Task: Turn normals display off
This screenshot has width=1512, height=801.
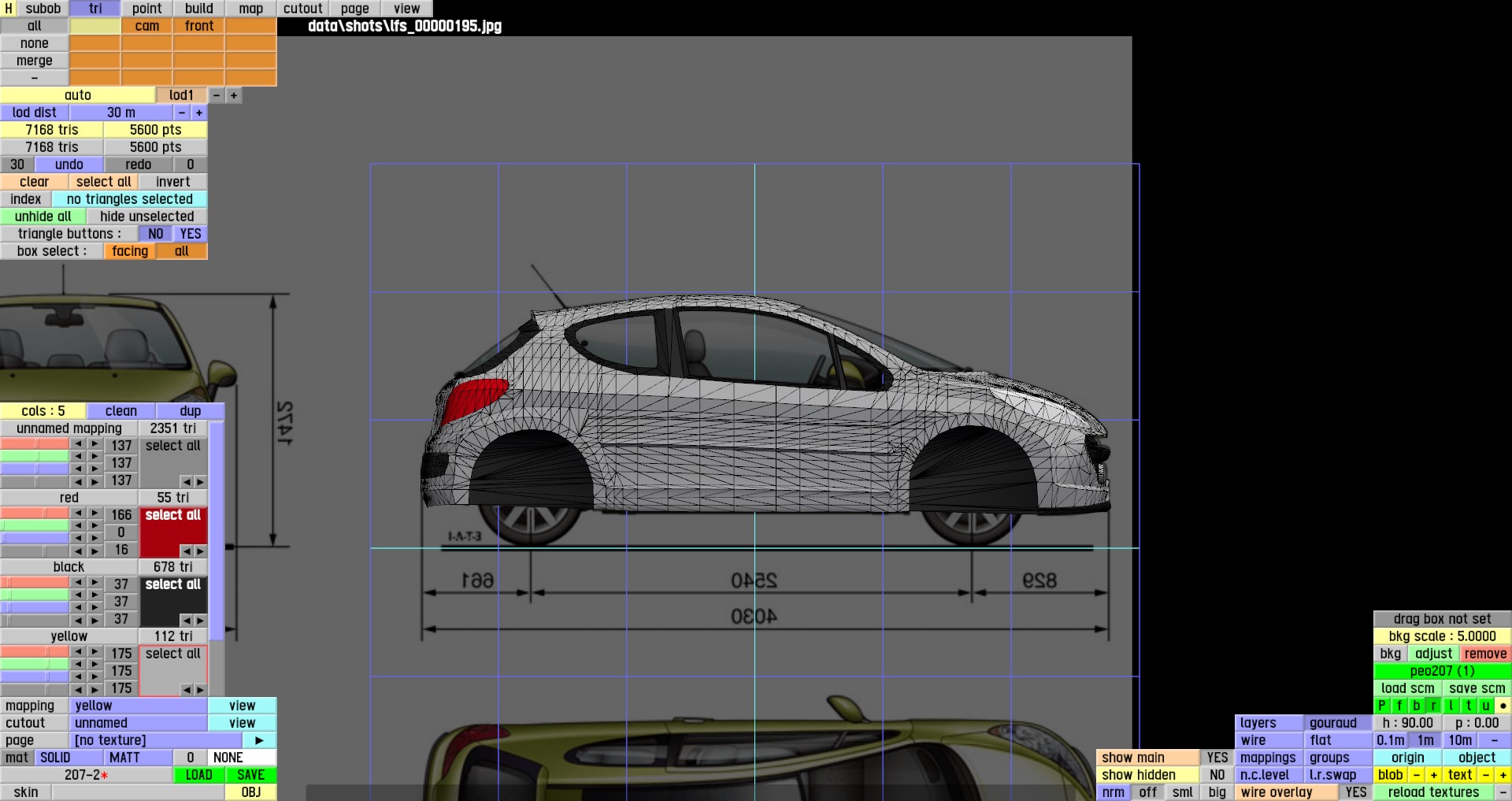Action: [x=1148, y=792]
